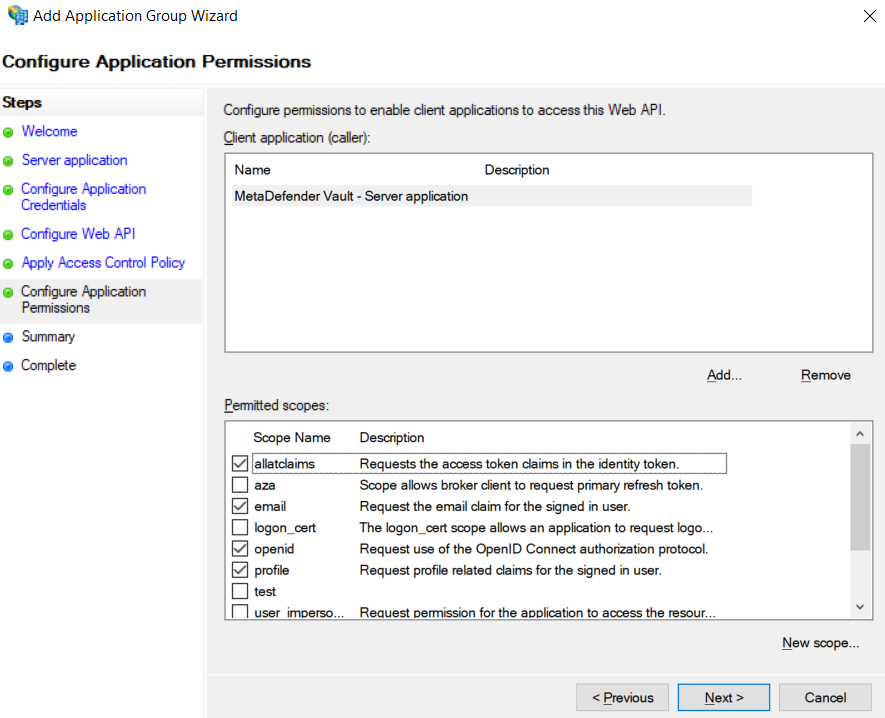Click the Next > button

(724, 698)
